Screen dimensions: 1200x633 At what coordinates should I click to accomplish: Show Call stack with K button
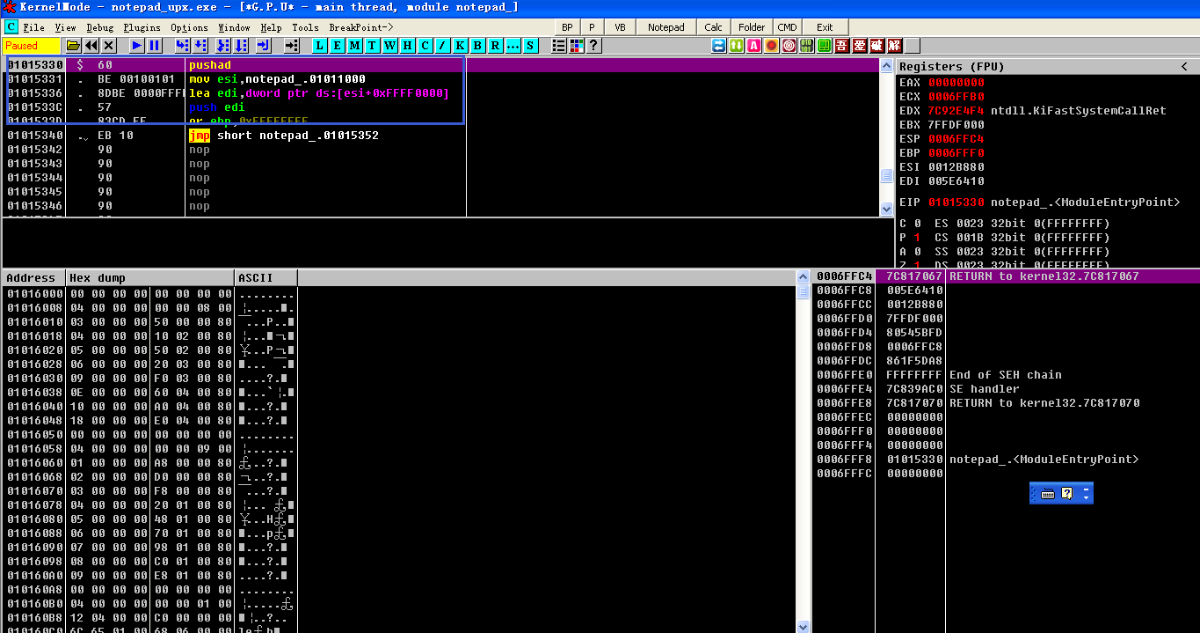(x=460, y=45)
